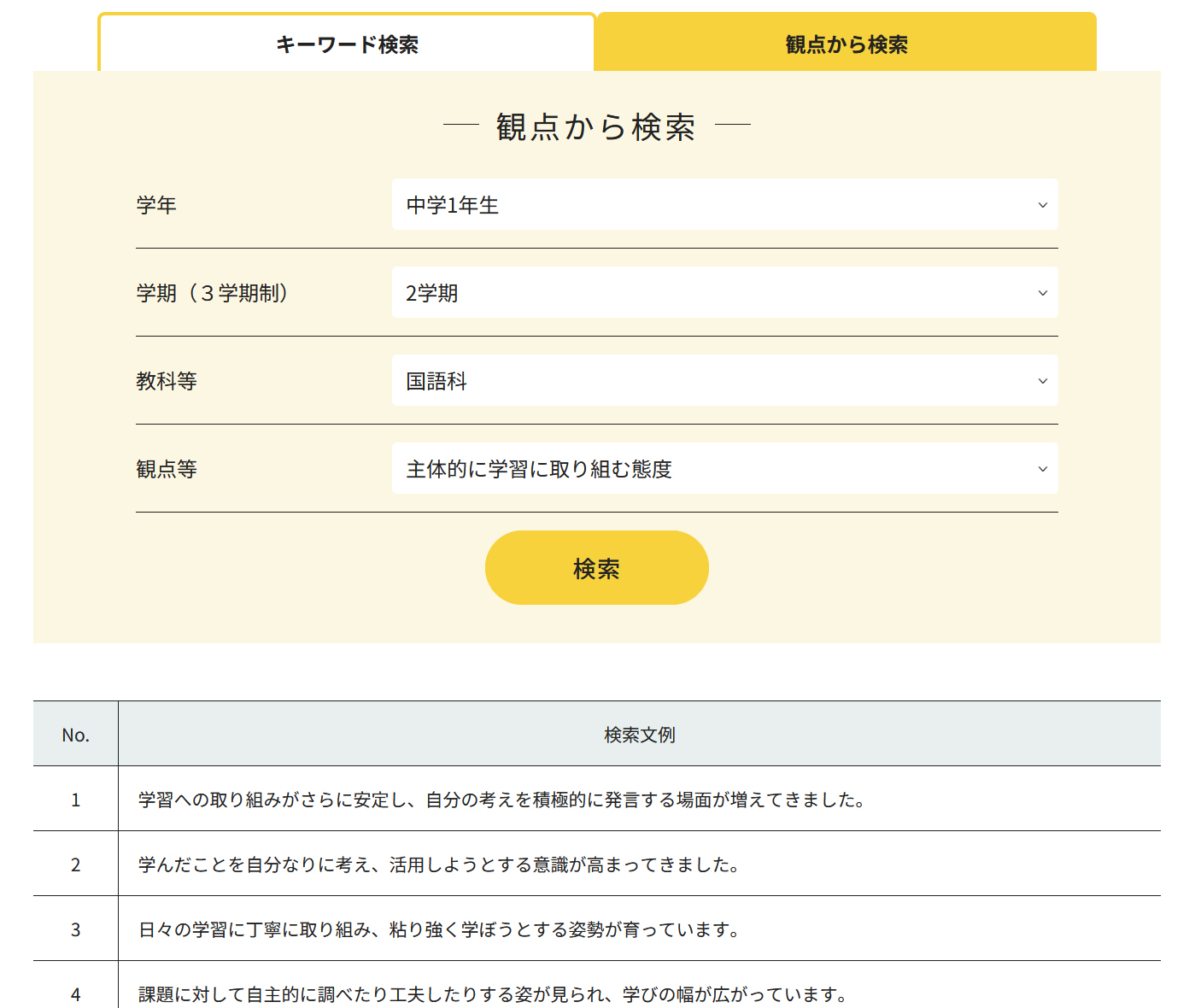Viewport: 1195px width, 1008px height.
Task: Click row number 1 in the results table
Action: [x=75, y=800]
